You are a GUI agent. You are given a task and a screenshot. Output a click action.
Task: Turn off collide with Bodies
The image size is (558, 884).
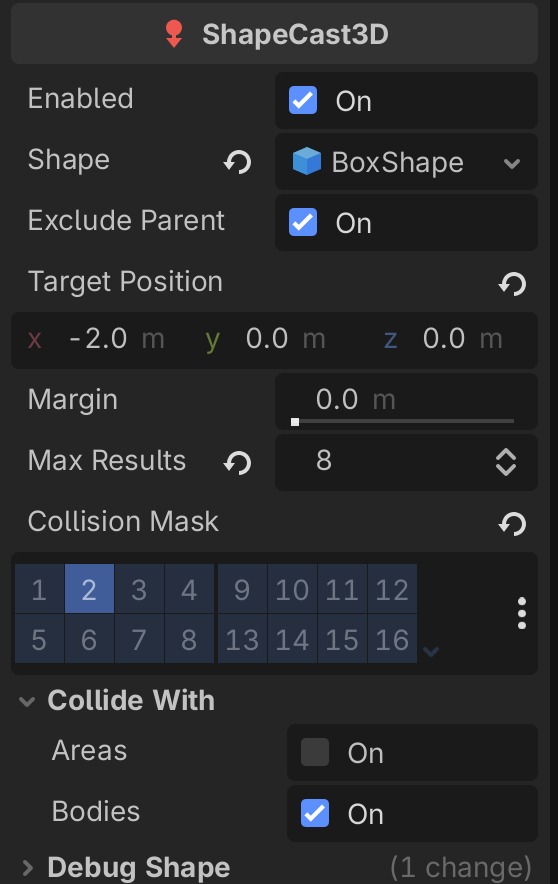tap(315, 813)
